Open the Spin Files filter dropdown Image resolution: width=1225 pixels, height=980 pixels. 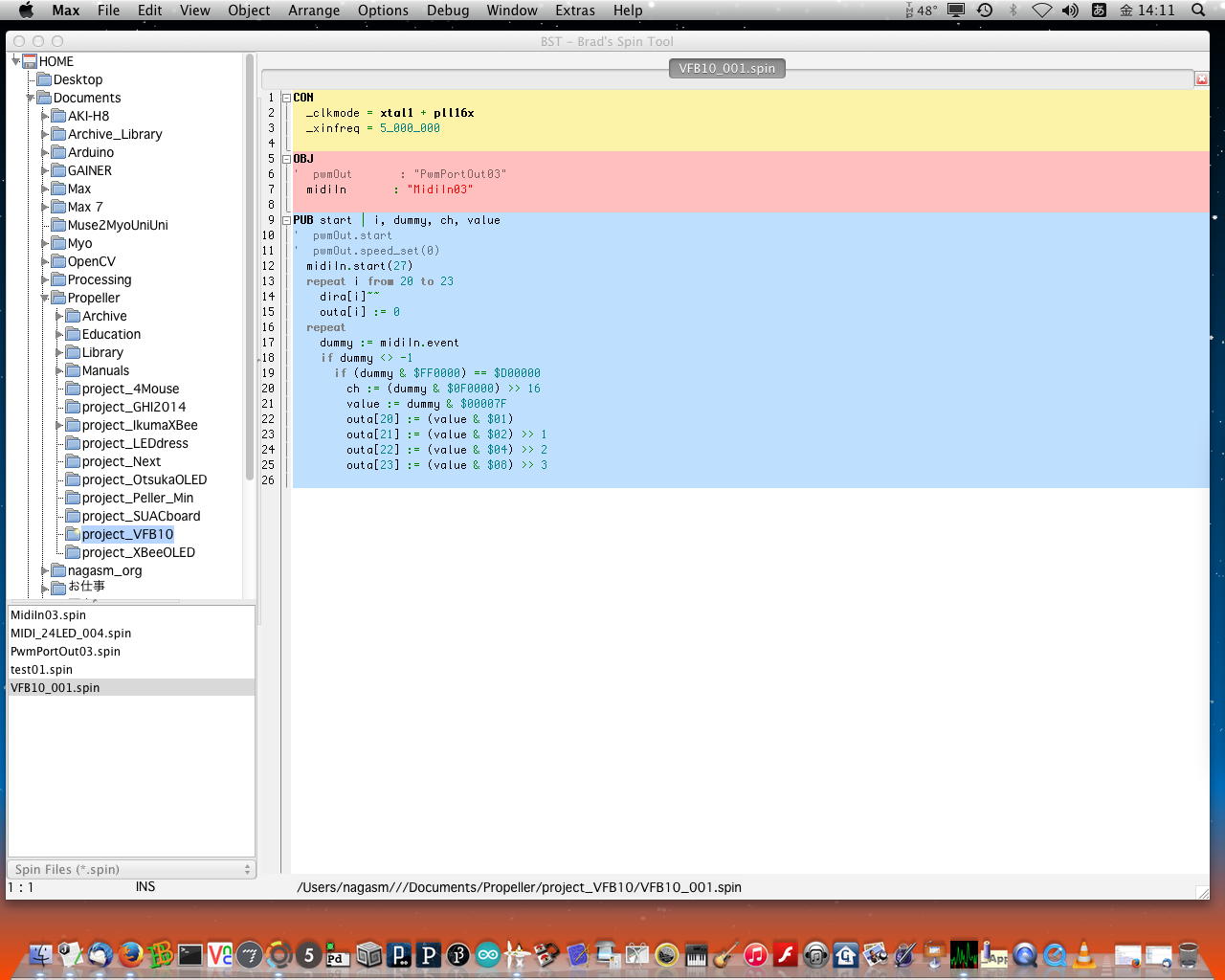131,869
